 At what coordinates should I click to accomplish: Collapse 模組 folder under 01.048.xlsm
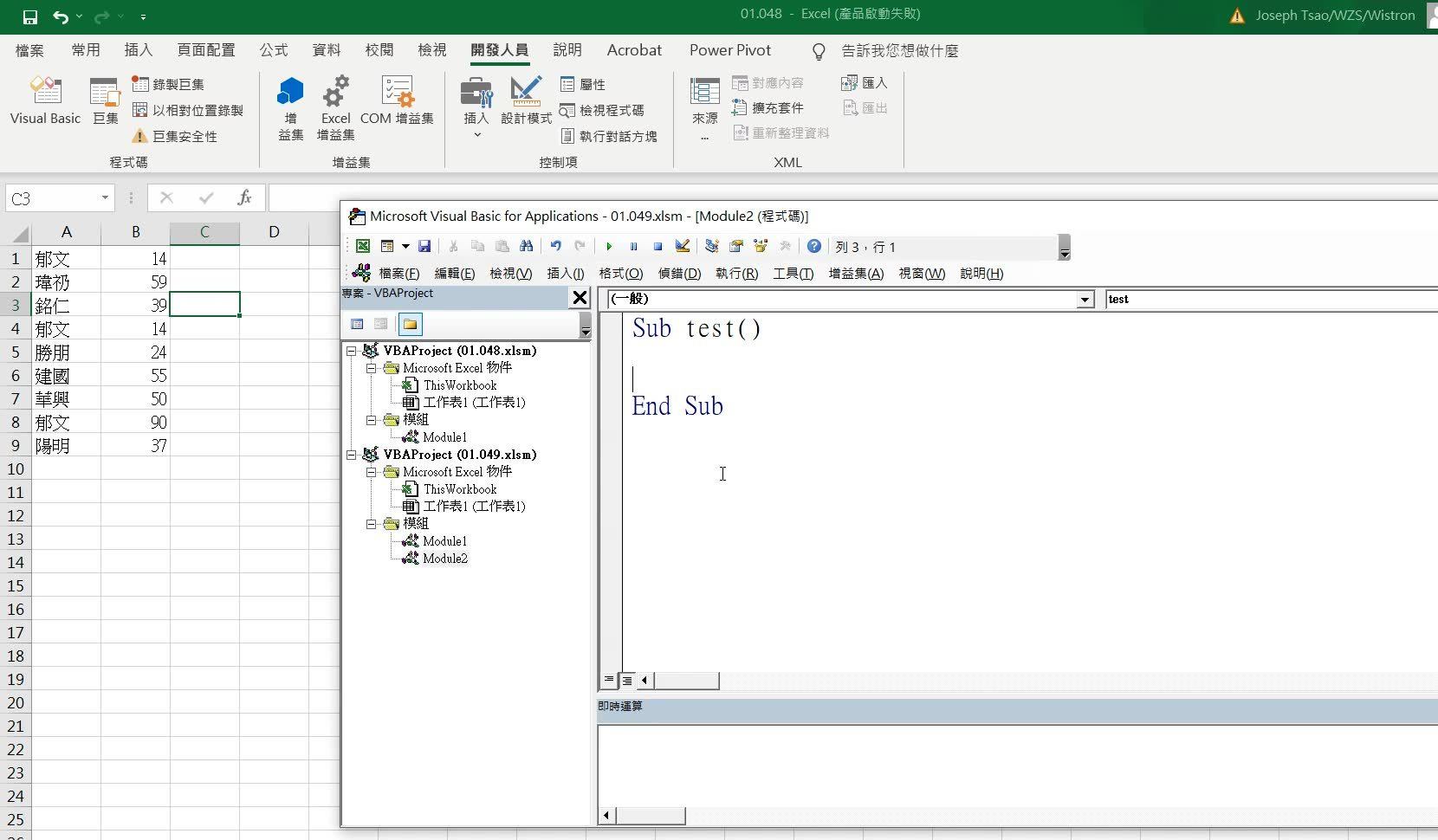[x=371, y=420]
